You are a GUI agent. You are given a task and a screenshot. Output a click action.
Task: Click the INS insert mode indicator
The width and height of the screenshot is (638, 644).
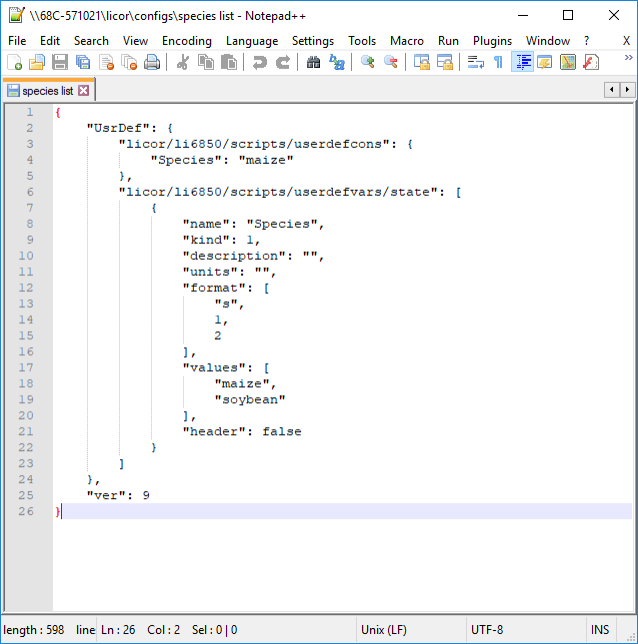[x=599, y=630]
